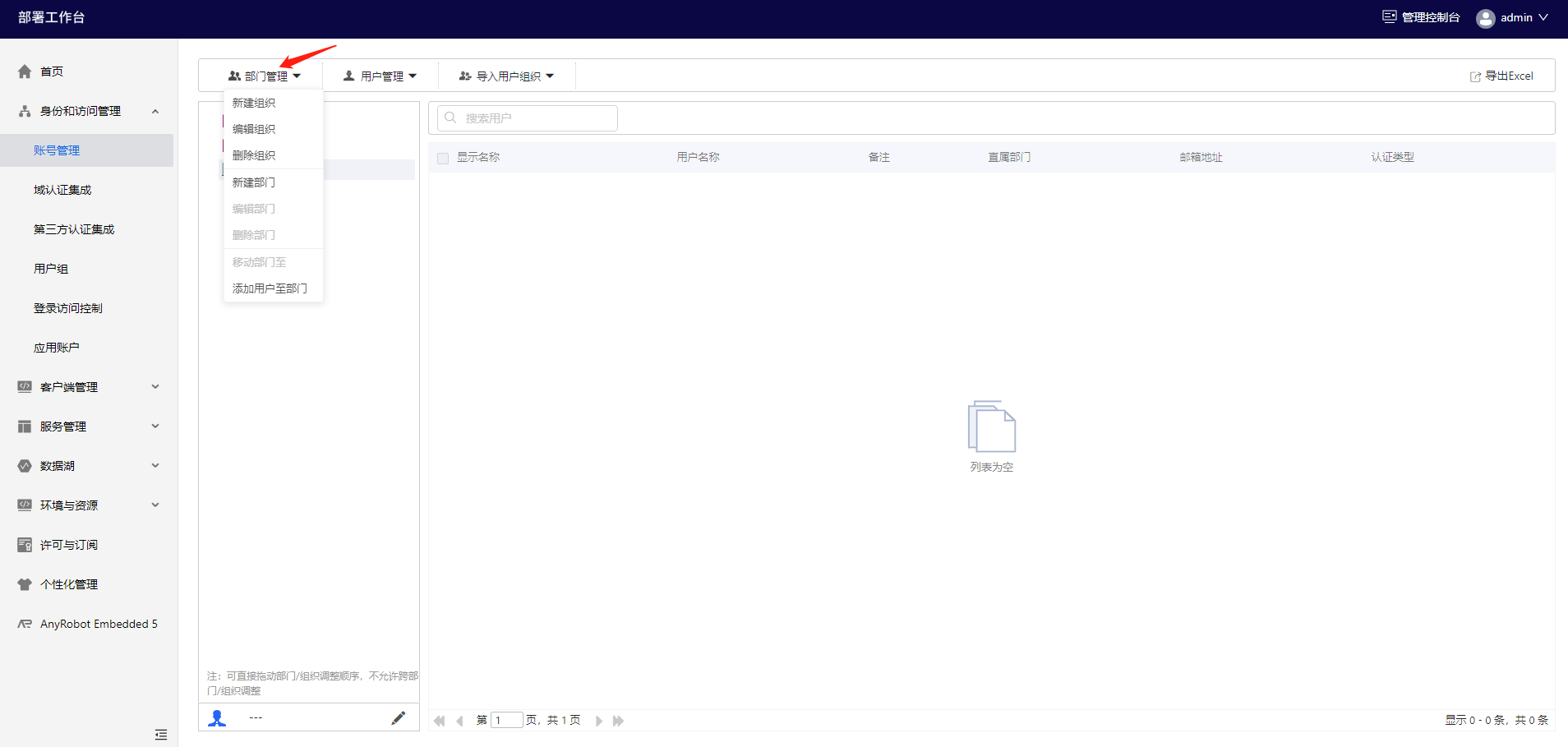
Task: Choose 编辑部门 menu entry
Action: 273,209
